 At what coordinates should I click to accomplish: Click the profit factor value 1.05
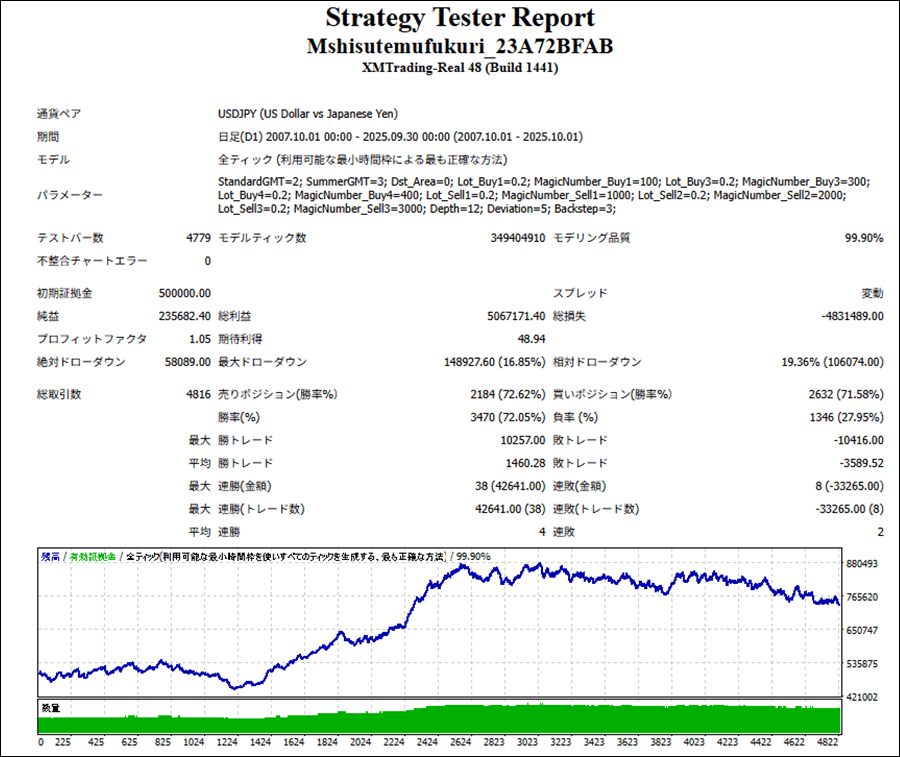tap(198, 339)
